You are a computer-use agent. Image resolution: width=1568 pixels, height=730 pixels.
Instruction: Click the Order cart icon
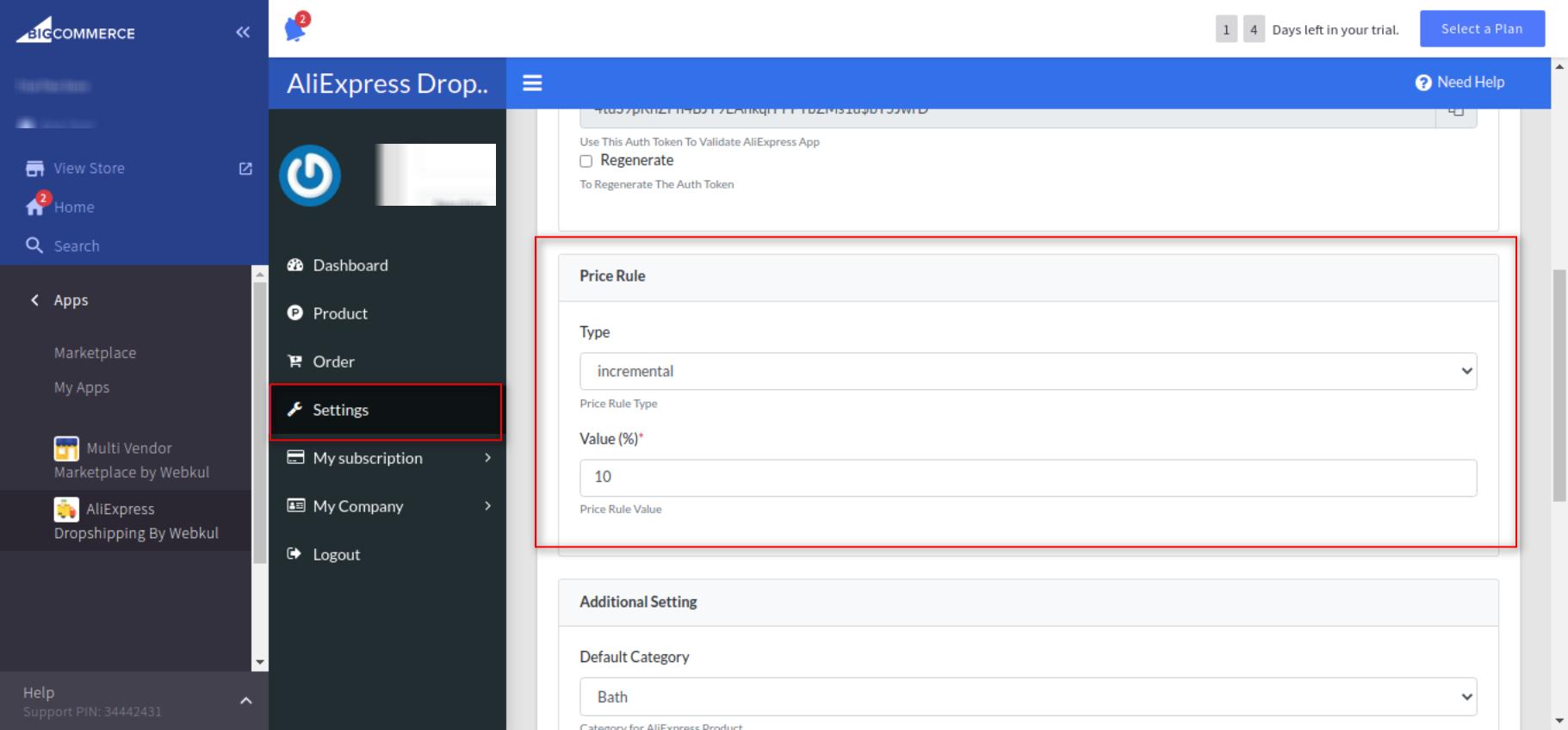pos(295,362)
